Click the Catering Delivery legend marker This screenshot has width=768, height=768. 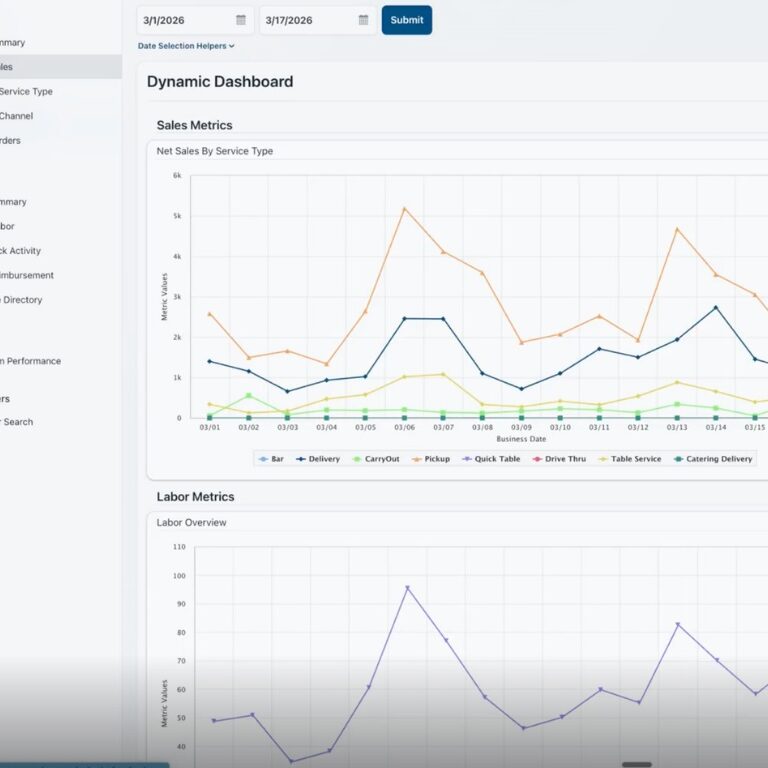click(x=677, y=459)
